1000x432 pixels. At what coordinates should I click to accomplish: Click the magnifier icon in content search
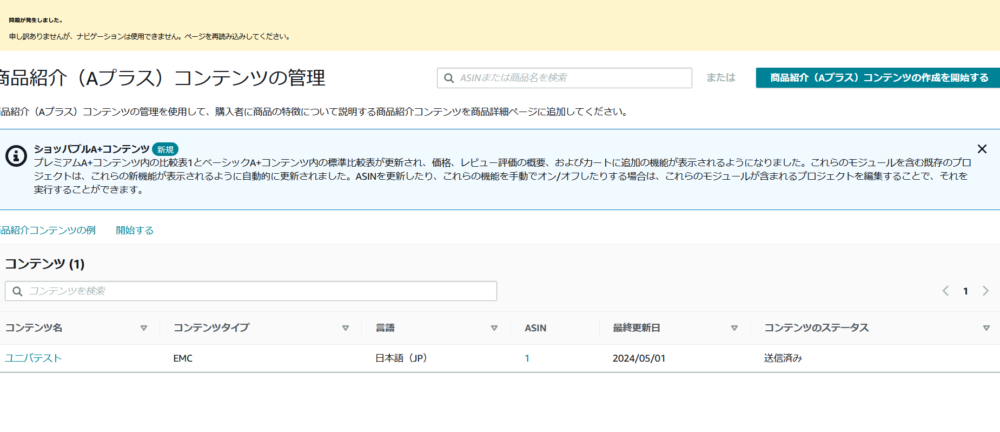pos(16,291)
